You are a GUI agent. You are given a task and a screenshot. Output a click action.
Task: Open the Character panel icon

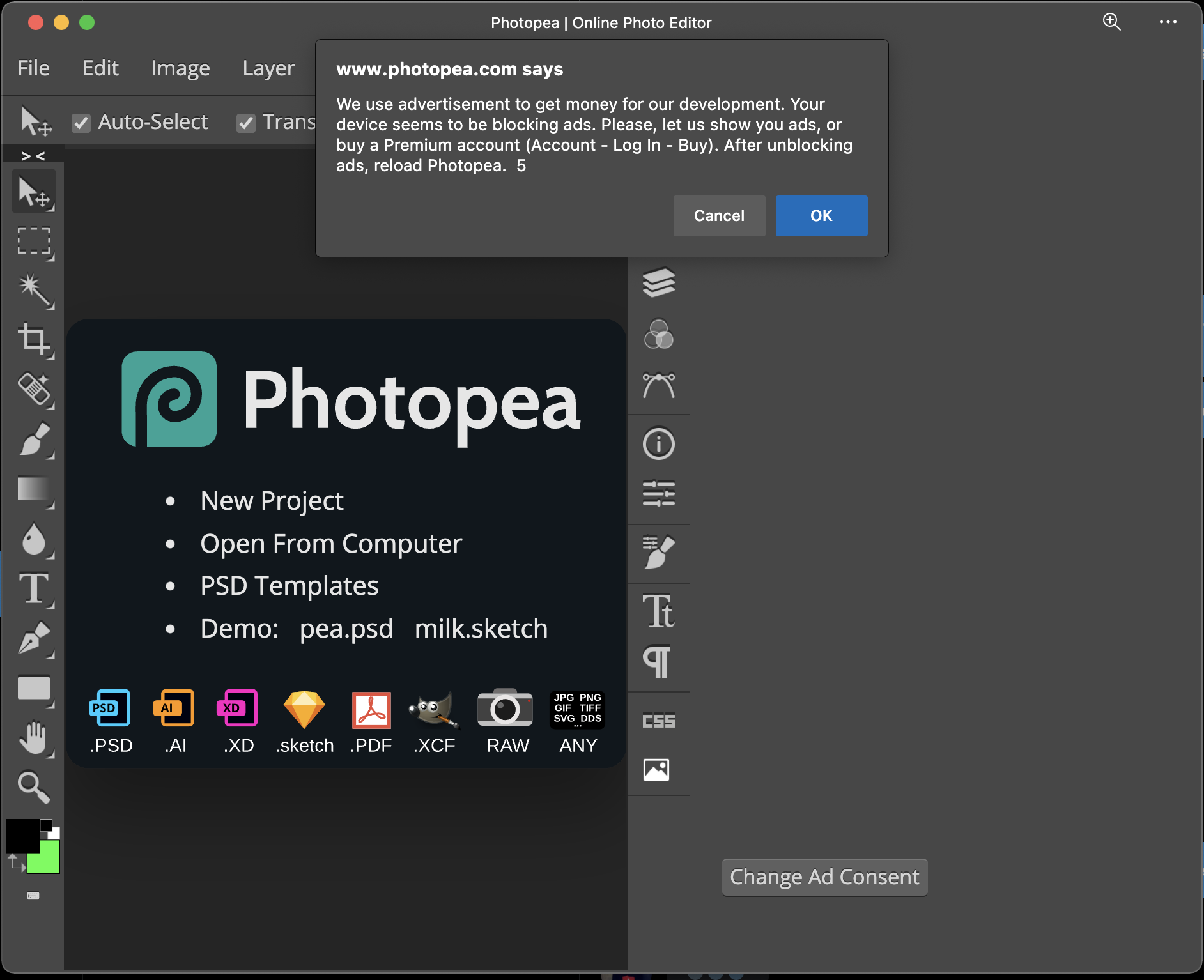point(659,611)
